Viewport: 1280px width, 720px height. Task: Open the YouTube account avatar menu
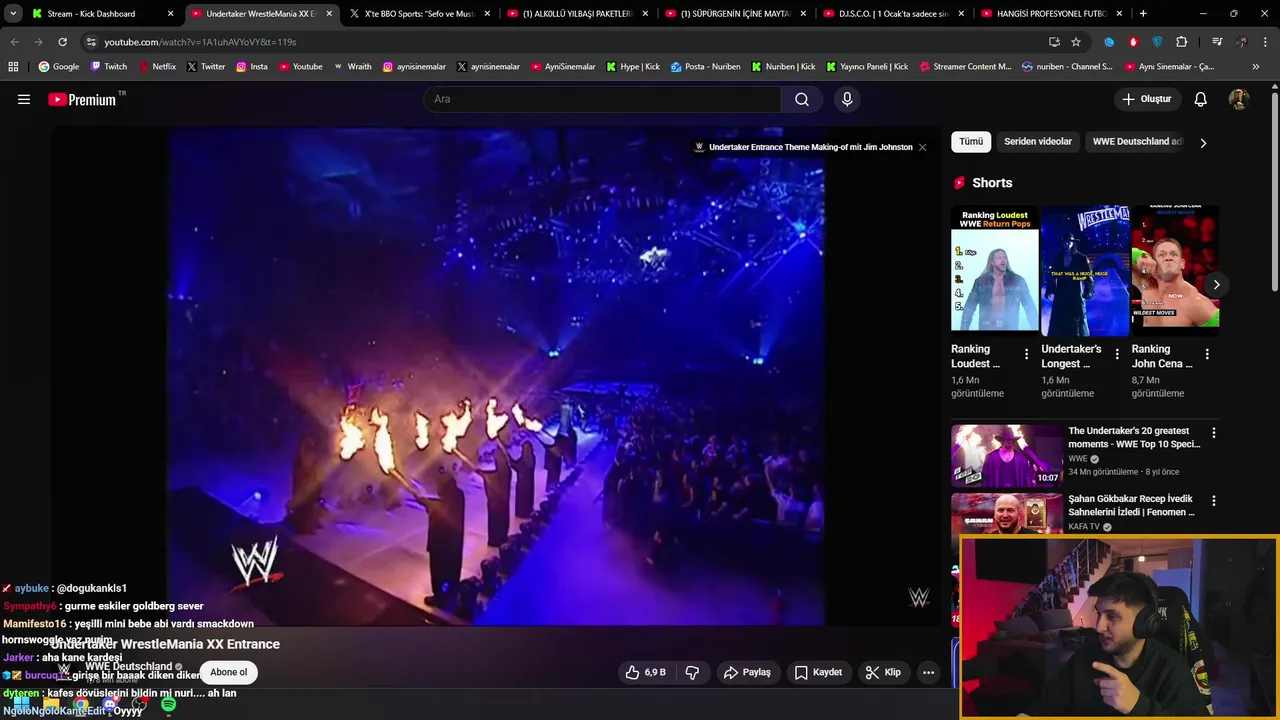[1239, 99]
